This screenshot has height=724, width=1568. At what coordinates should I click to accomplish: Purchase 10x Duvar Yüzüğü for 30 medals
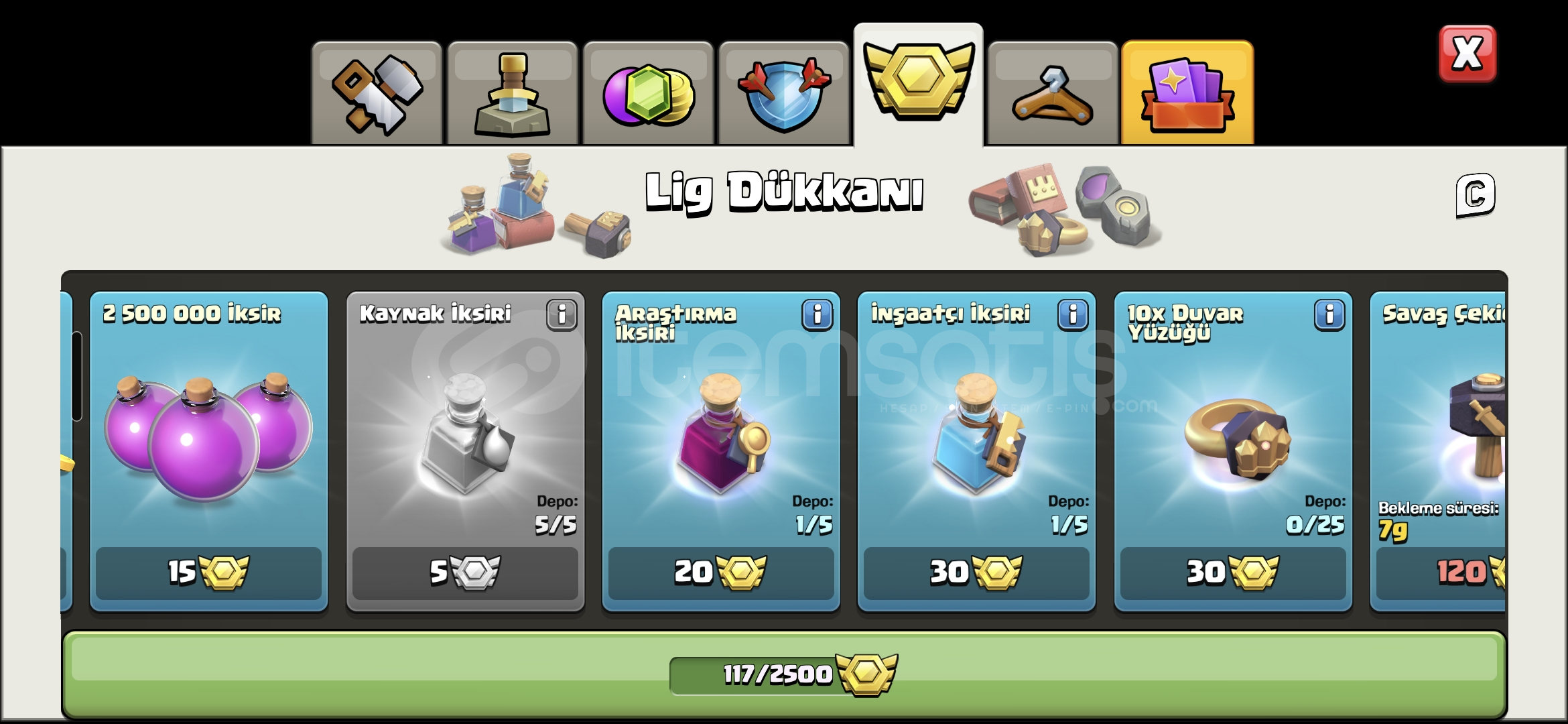[x=1233, y=573]
